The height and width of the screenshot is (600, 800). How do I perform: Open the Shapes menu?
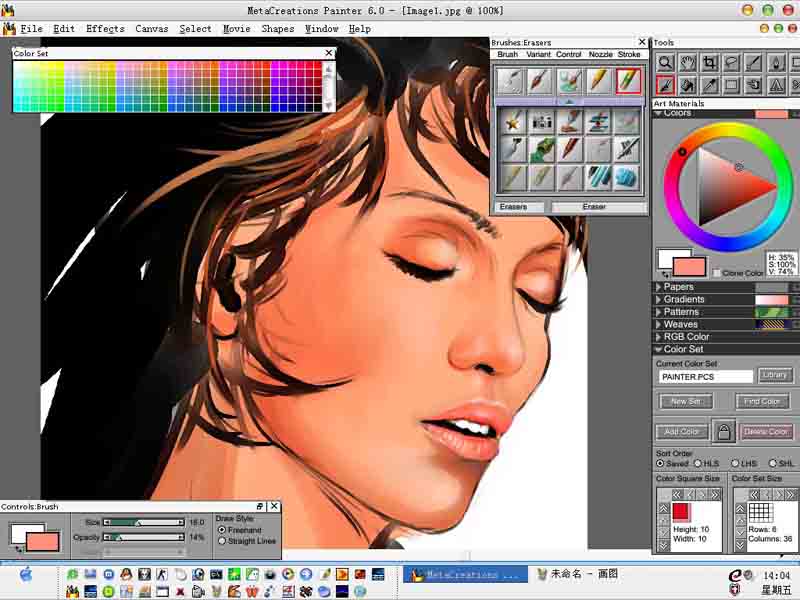(x=278, y=29)
